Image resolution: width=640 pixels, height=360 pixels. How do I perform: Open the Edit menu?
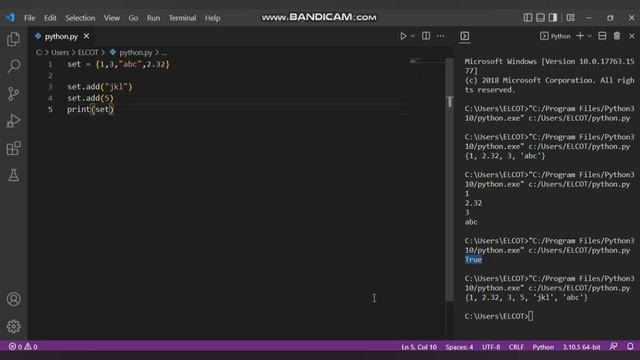pyautogui.click(x=50, y=18)
